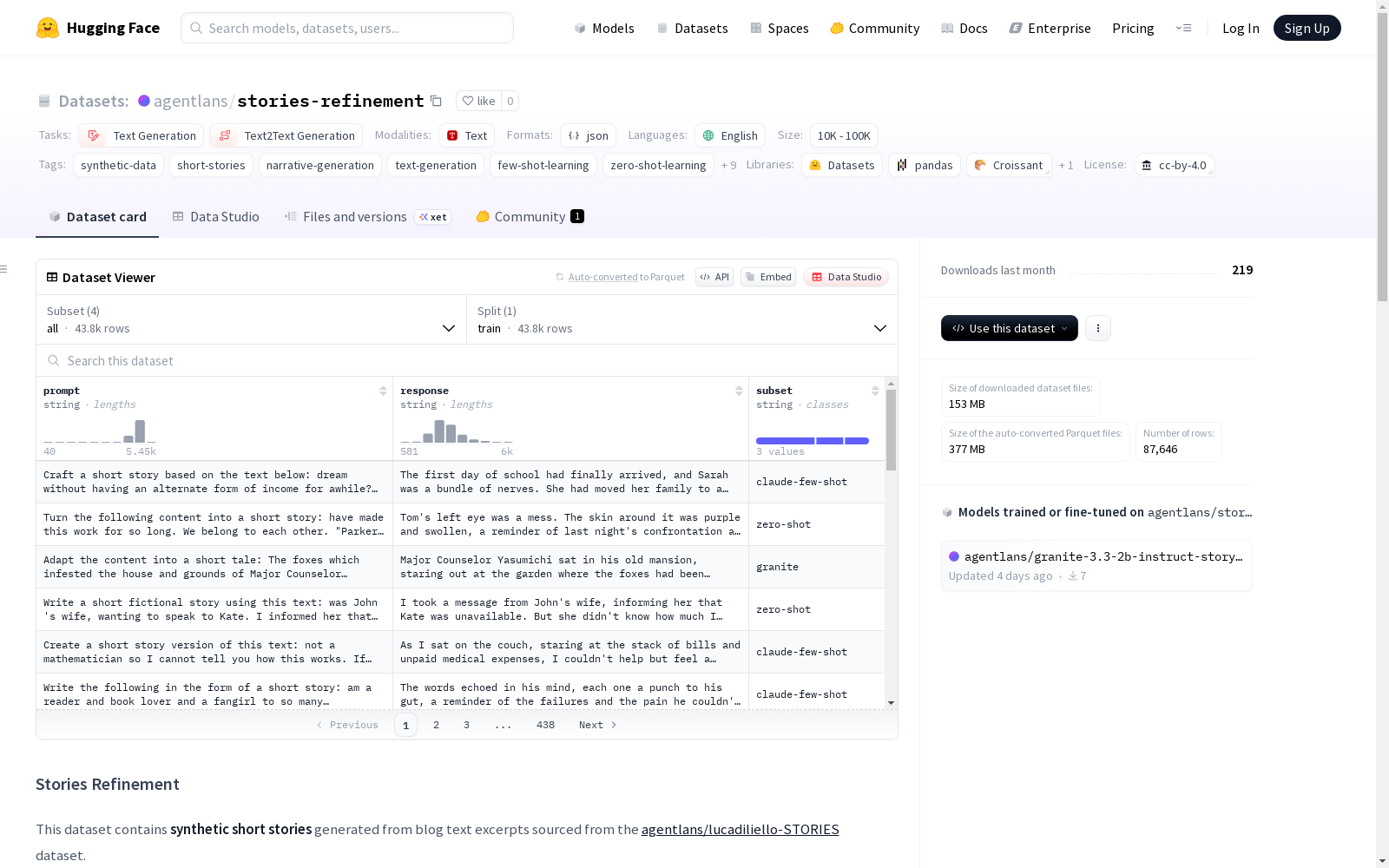Open the more navigation options menu icon
The height and width of the screenshot is (868, 1389).
(x=1183, y=28)
